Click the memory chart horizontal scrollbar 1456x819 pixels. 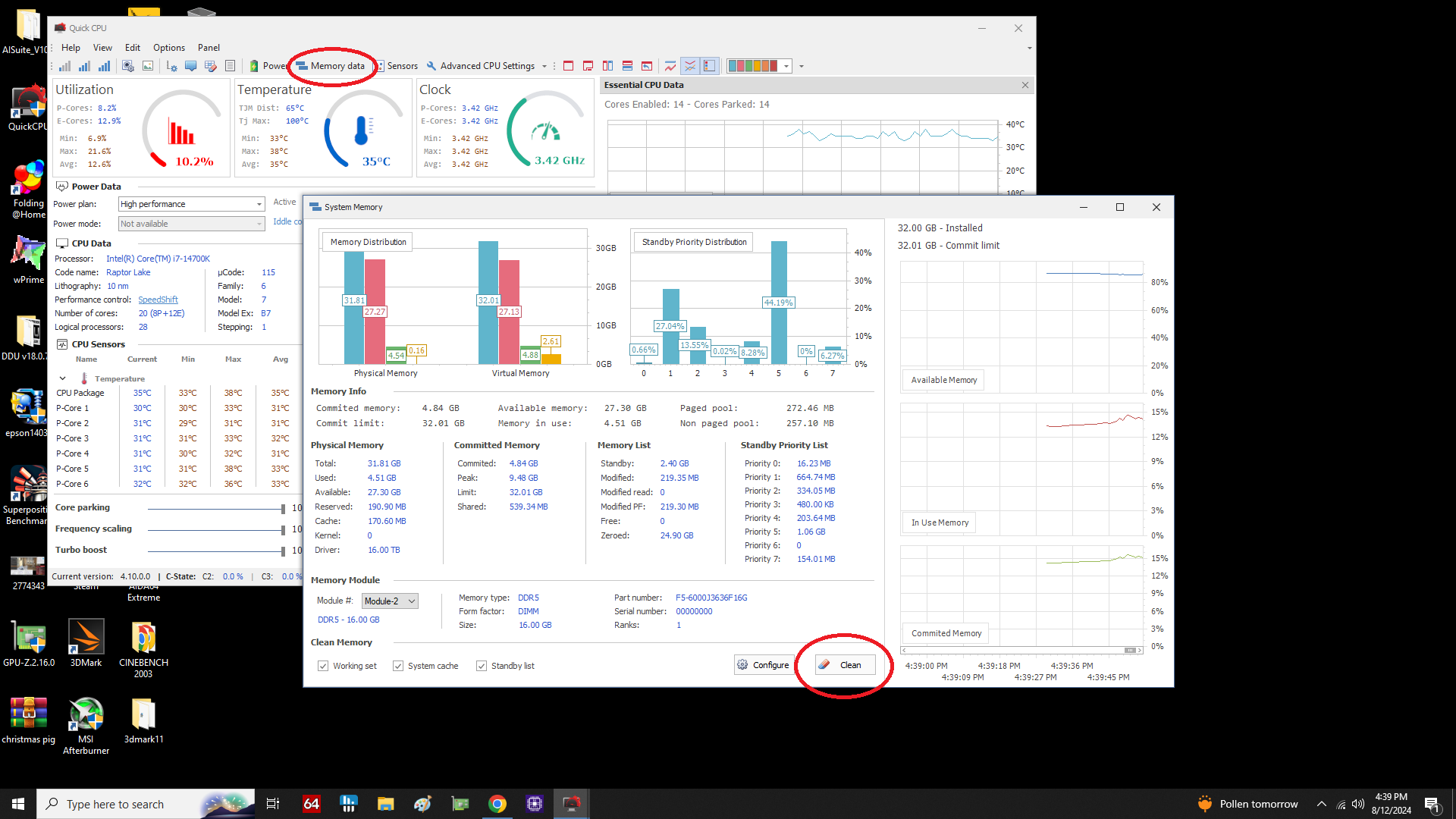(1021, 650)
